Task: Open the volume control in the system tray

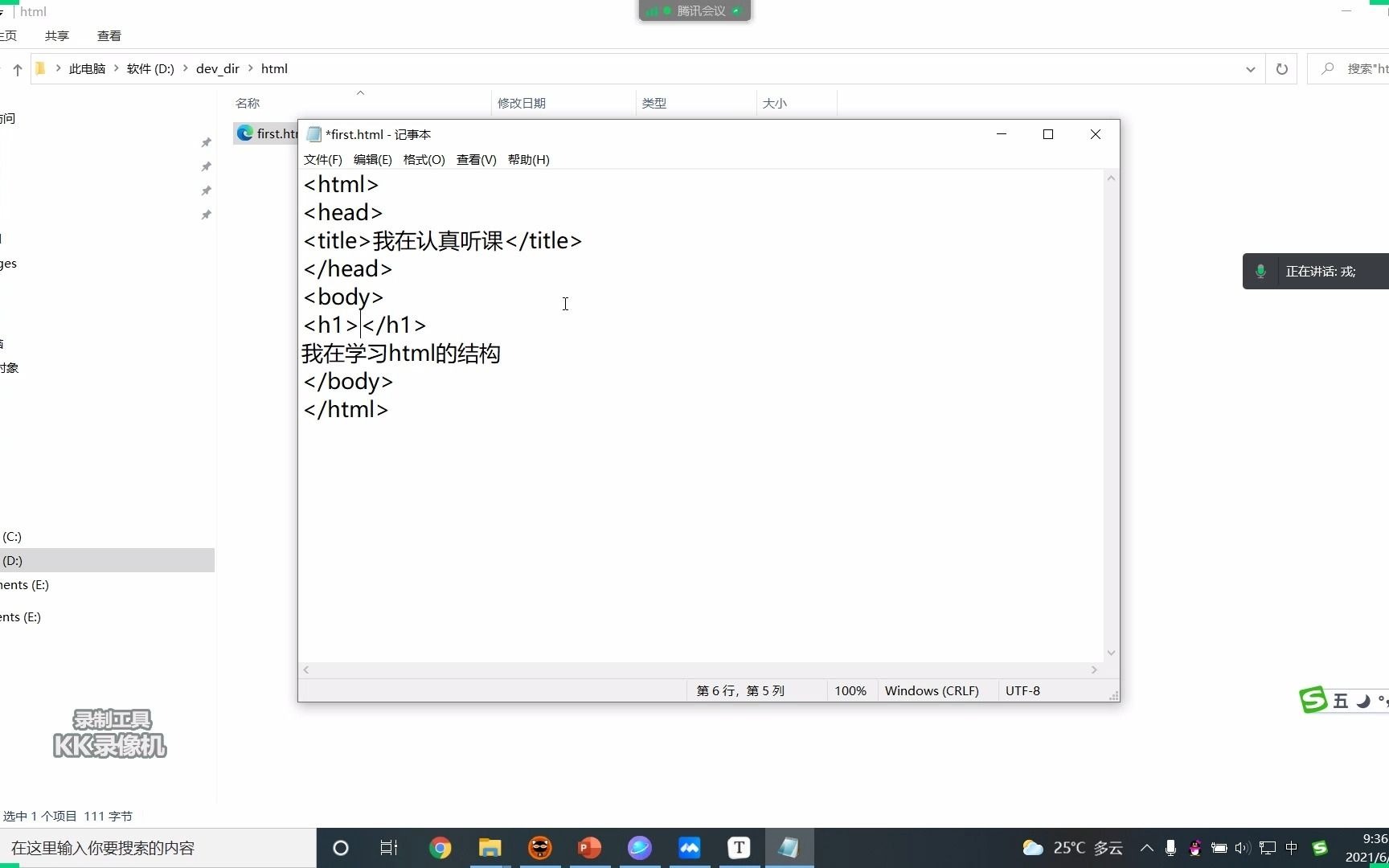Action: click(x=1243, y=847)
